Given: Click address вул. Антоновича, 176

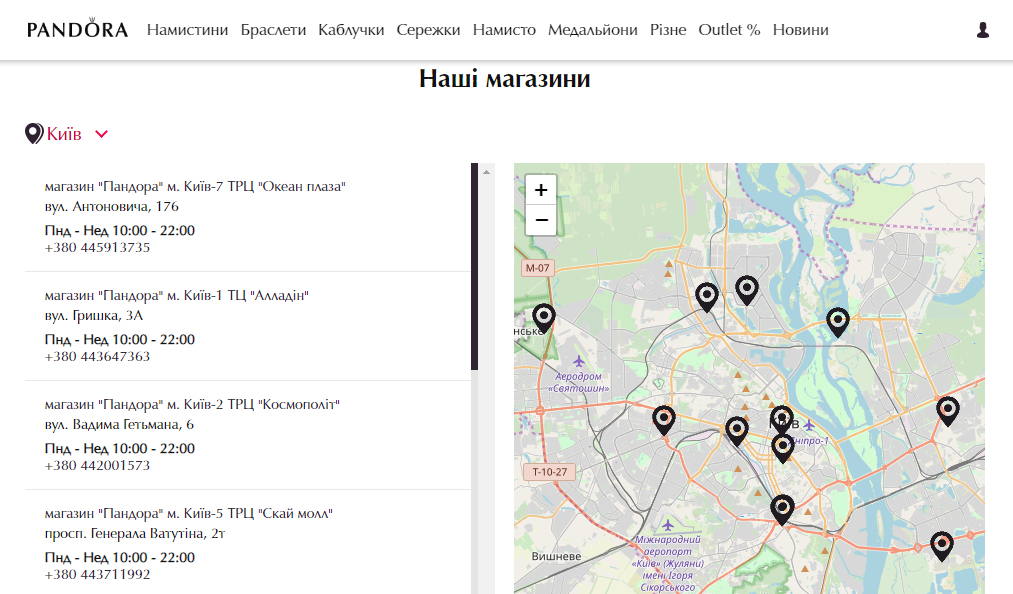Looking at the screenshot, I should coord(111,207).
